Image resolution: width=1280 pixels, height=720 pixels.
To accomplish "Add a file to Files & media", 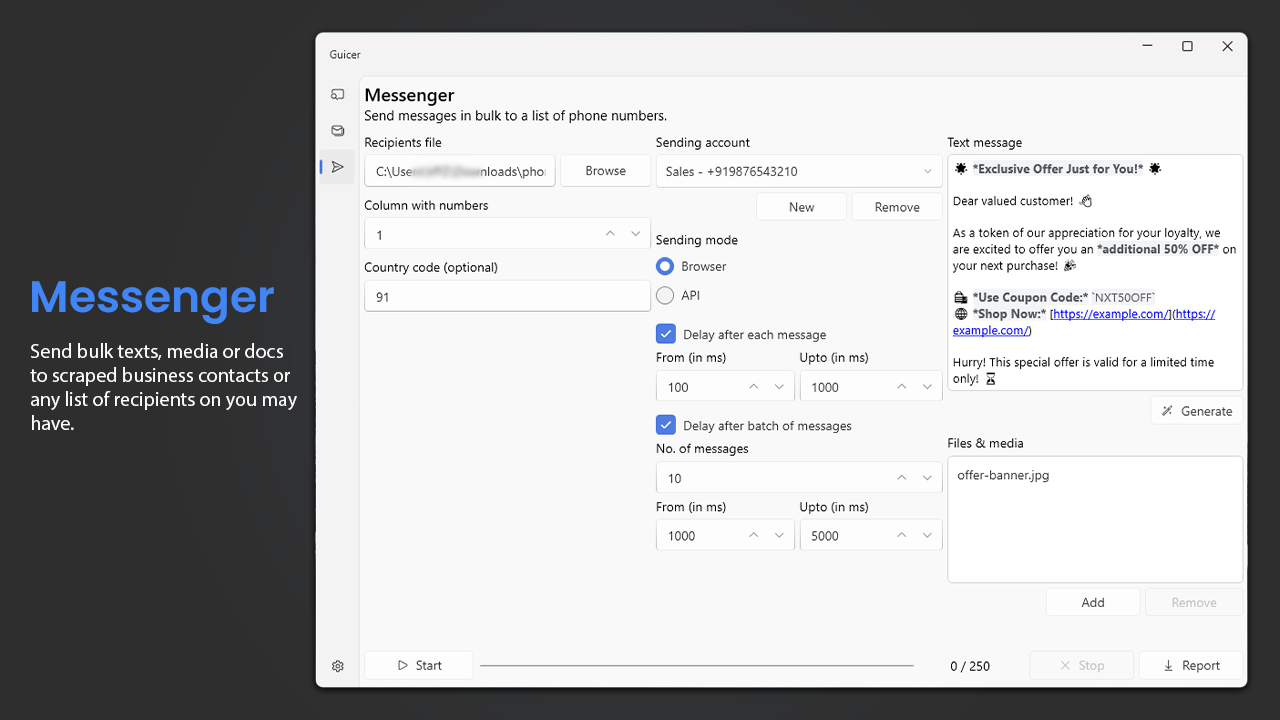I will pos(1093,602).
